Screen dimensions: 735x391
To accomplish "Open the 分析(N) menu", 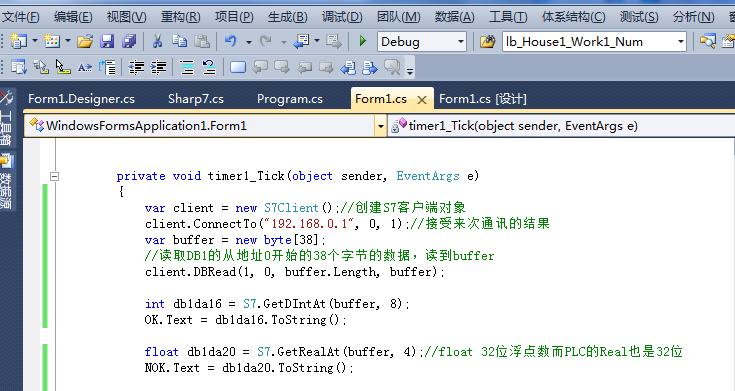I will tap(693, 17).
